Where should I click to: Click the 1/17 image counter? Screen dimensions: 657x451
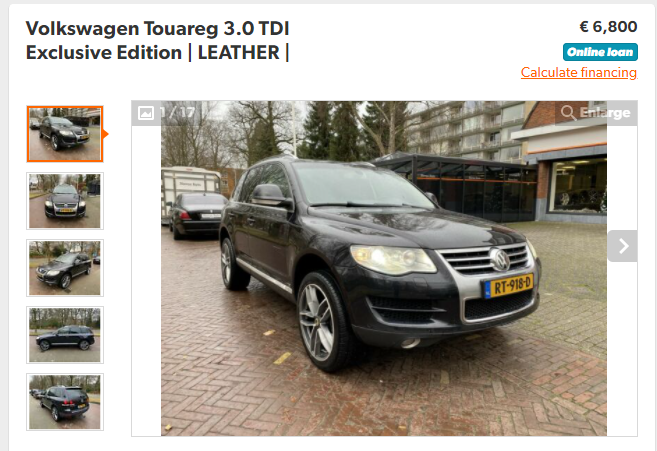178,112
